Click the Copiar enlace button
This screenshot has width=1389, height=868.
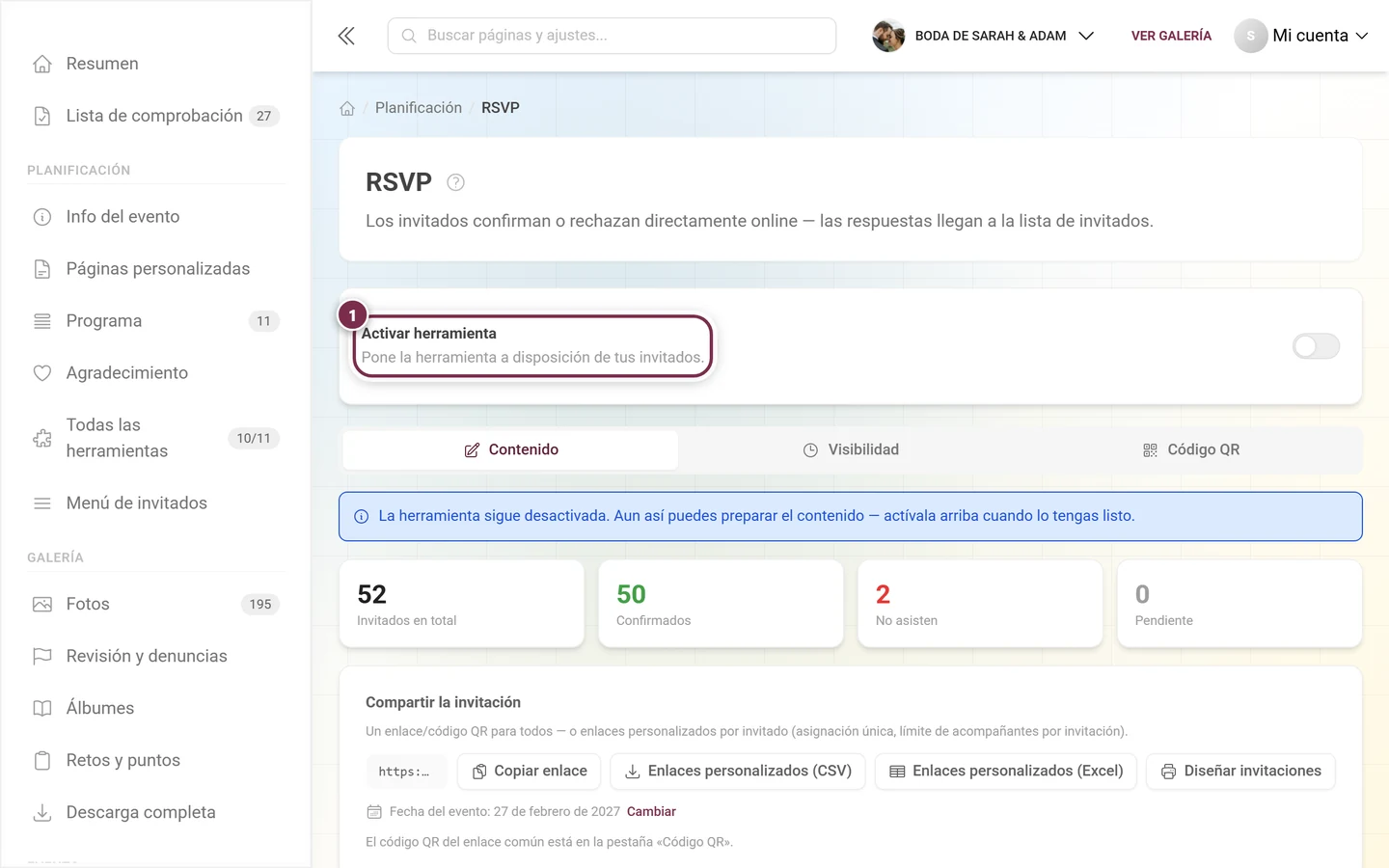coord(530,772)
